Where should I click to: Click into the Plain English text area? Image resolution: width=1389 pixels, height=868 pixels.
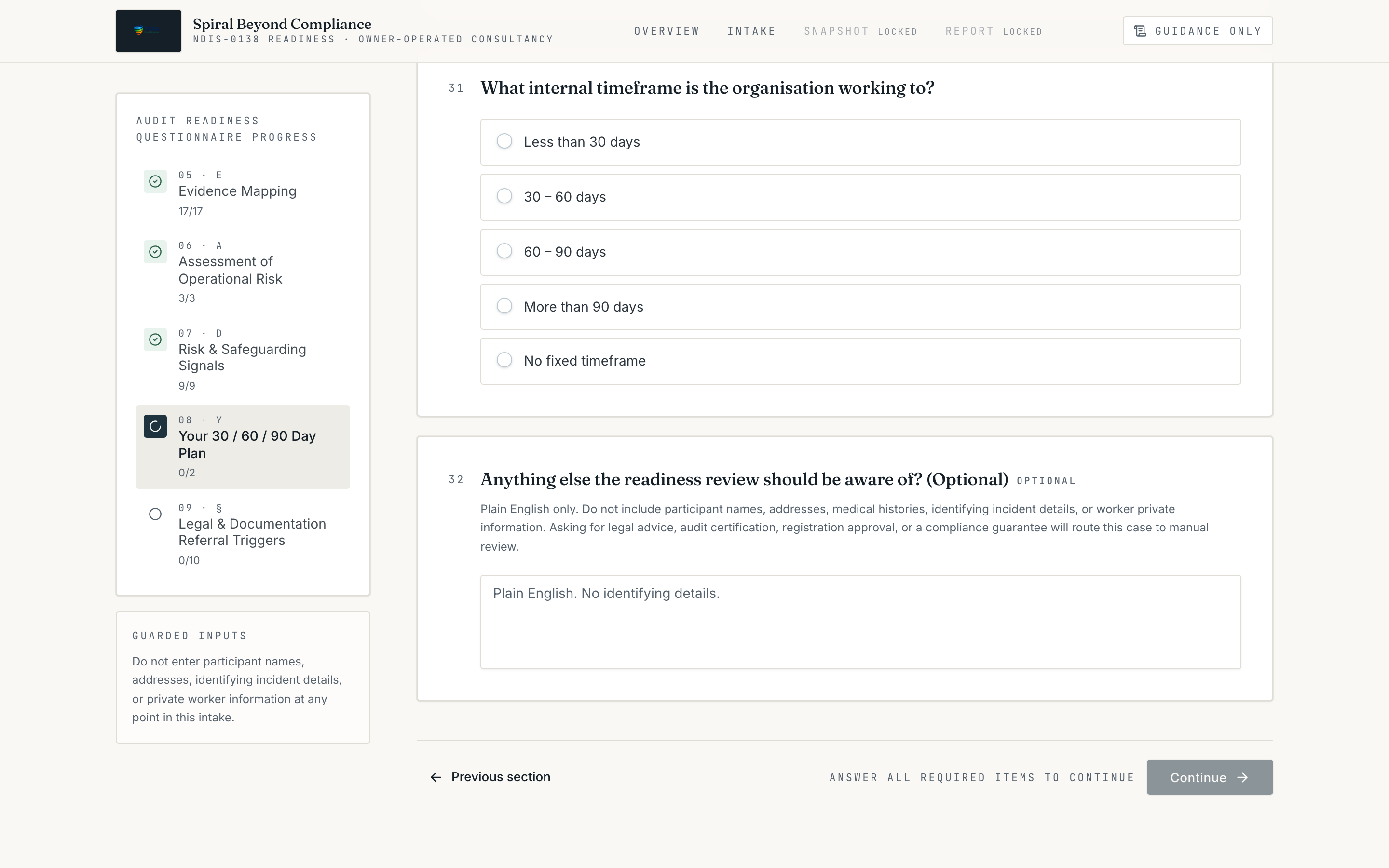pos(860,622)
